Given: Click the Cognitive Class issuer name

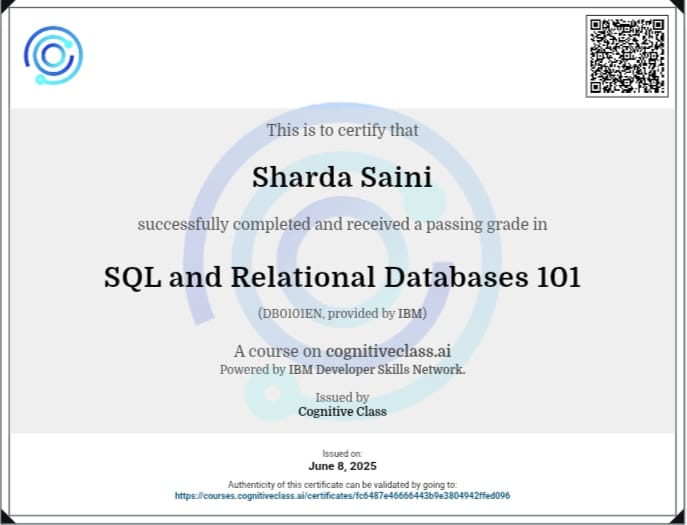Looking at the screenshot, I should click(x=342, y=411).
